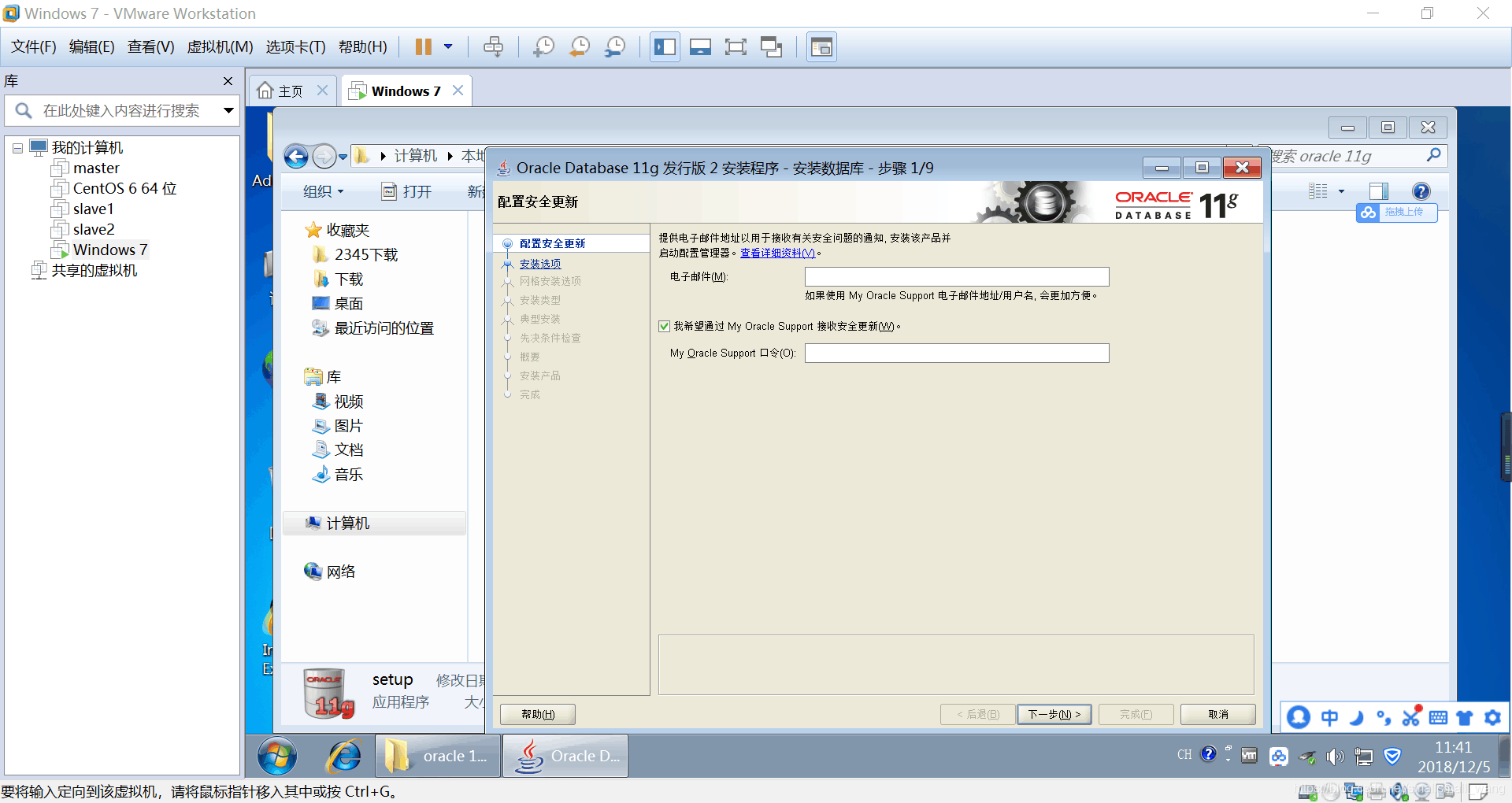Close the Windows 7 tab
The height and width of the screenshot is (803, 1512).
click(x=458, y=91)
